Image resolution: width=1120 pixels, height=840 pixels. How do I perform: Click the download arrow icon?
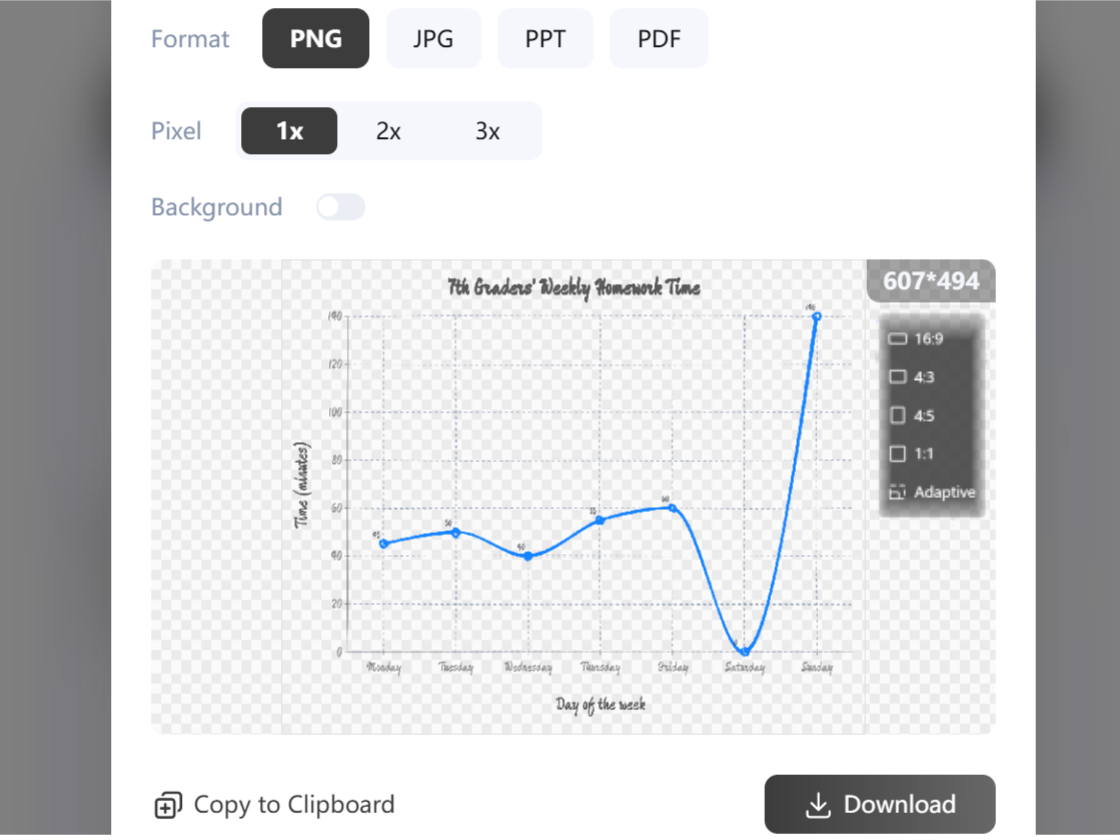click(x=819, y=805)
